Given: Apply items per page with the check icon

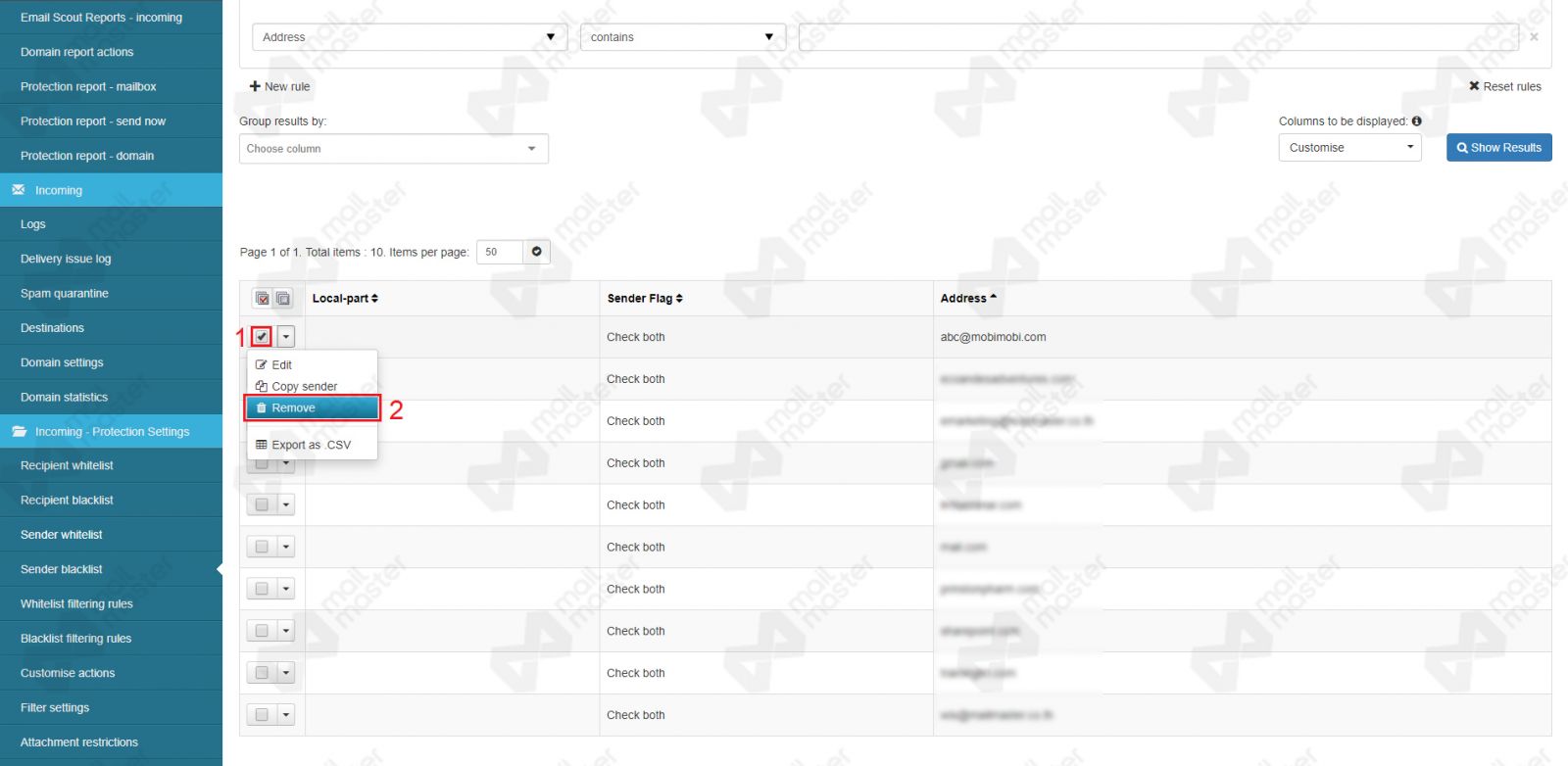Looking at the screenshot, I should tap(537, 252).
